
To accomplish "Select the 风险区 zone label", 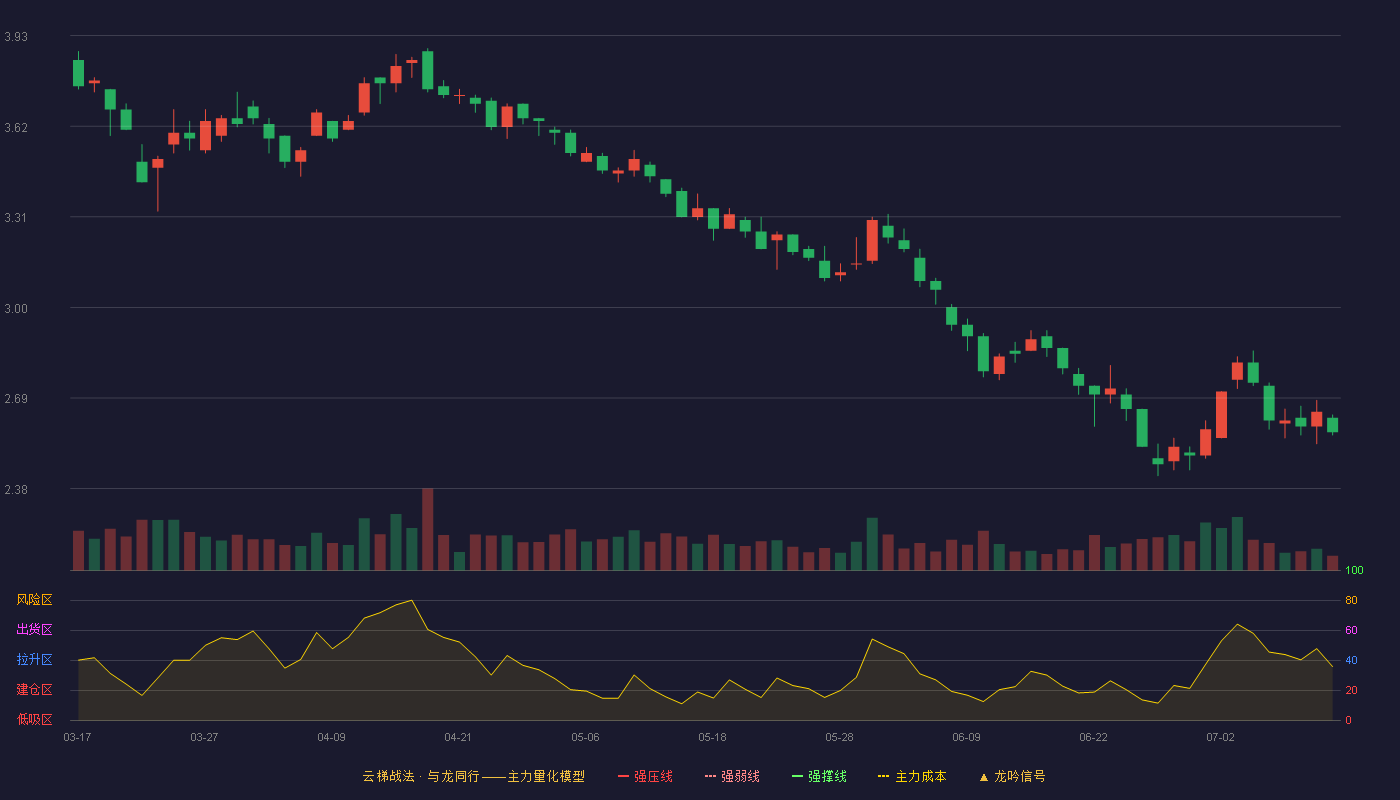I will pyautogui.click(x=34, y=600).
